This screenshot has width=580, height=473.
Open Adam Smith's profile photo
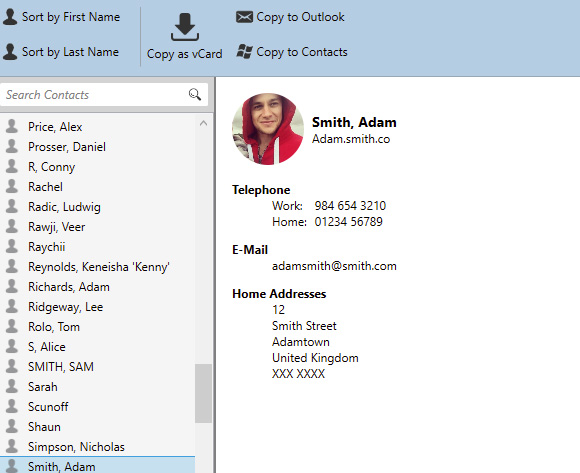coord(268,129)
